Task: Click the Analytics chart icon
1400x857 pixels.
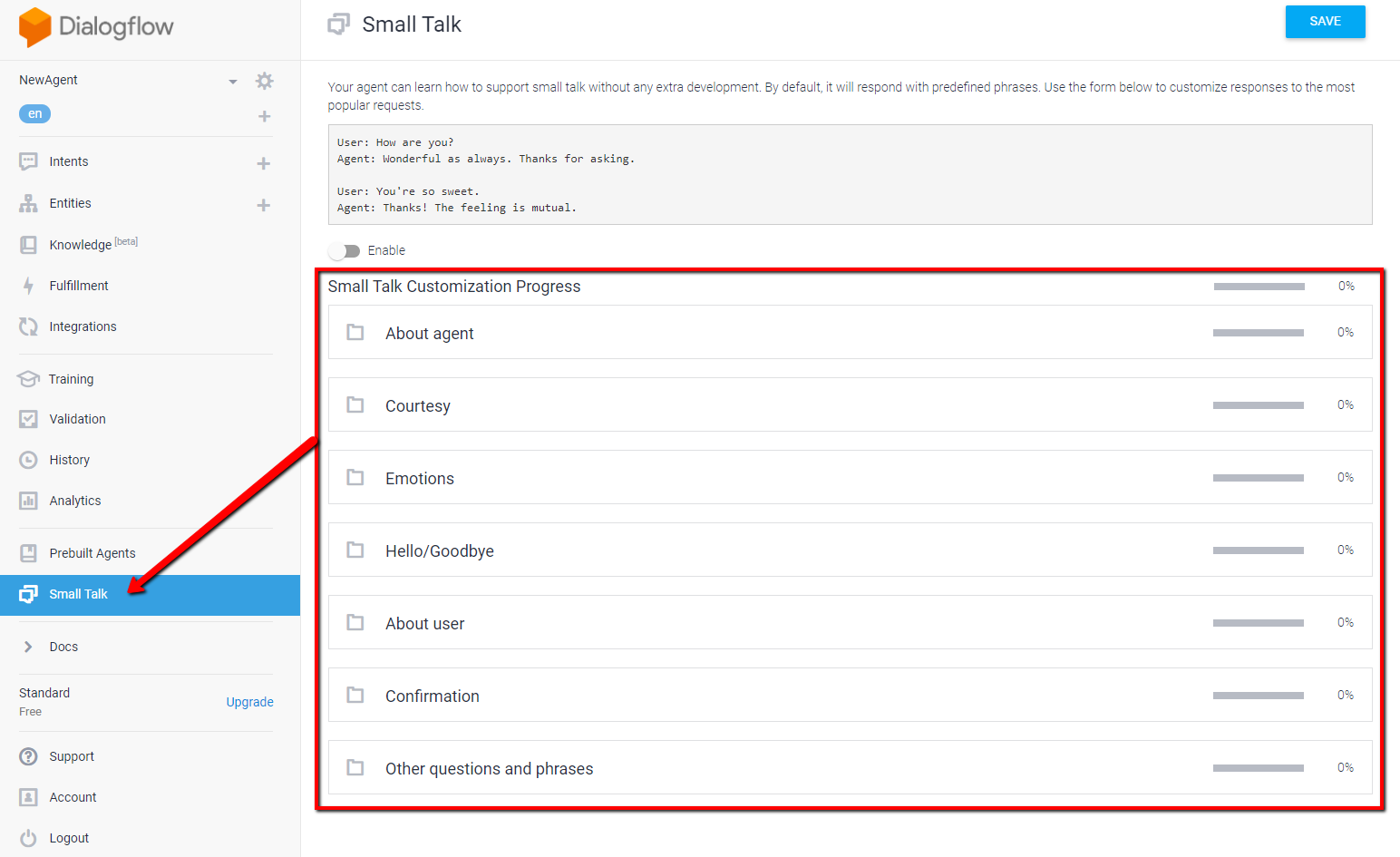Action: click(29, 501)
